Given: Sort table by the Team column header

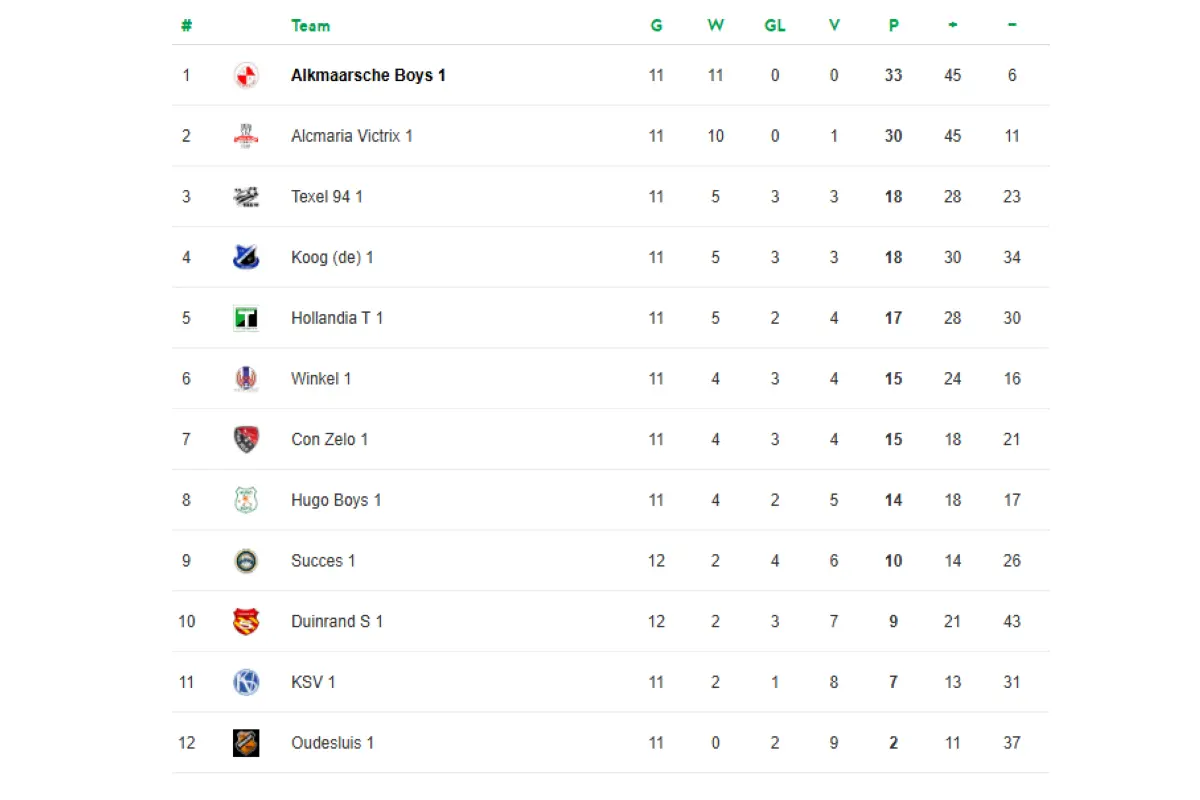Looking at the screenshot, I should 310,26.
